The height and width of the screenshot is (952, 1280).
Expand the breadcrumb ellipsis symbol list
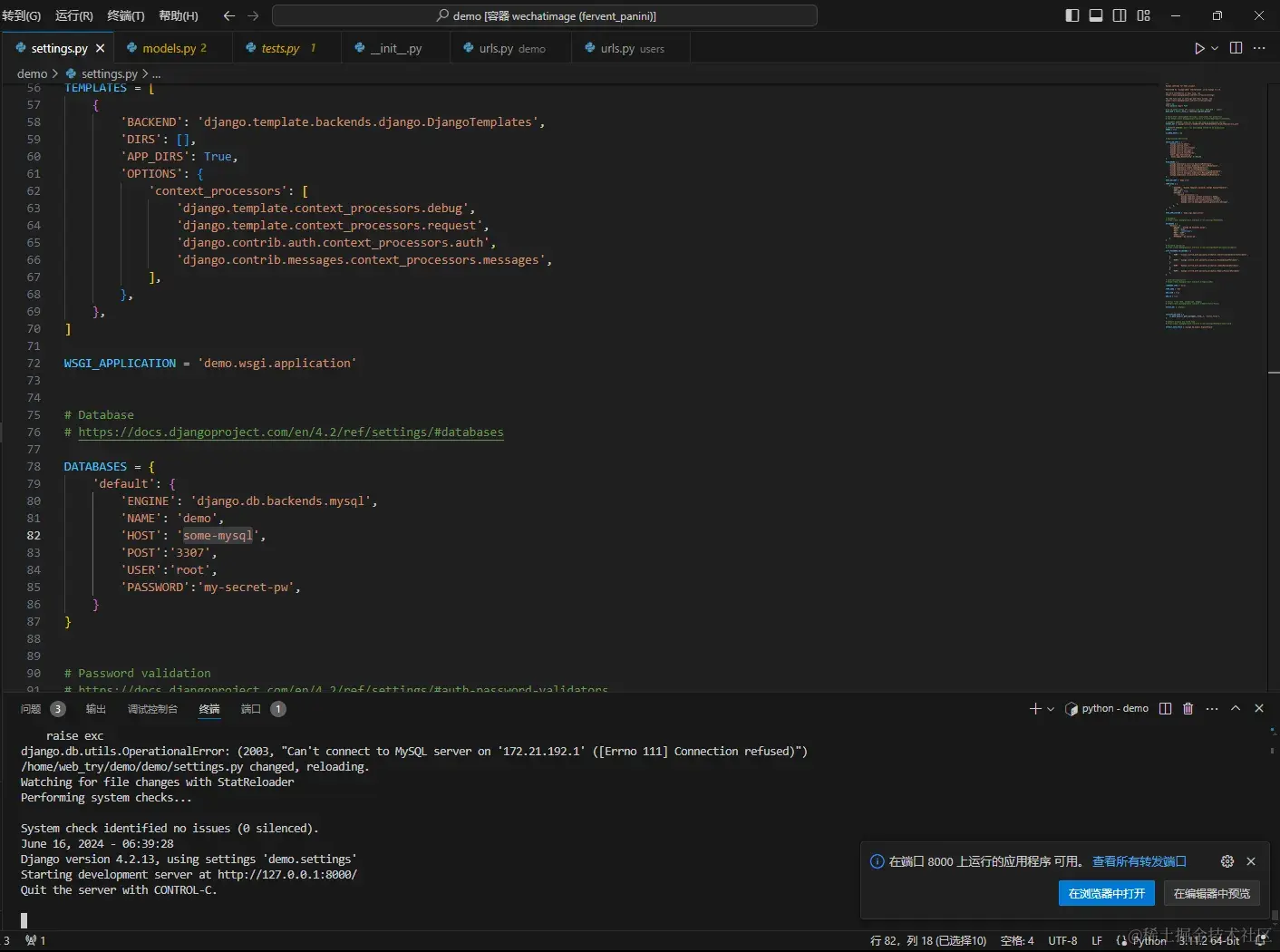[157, 73]
